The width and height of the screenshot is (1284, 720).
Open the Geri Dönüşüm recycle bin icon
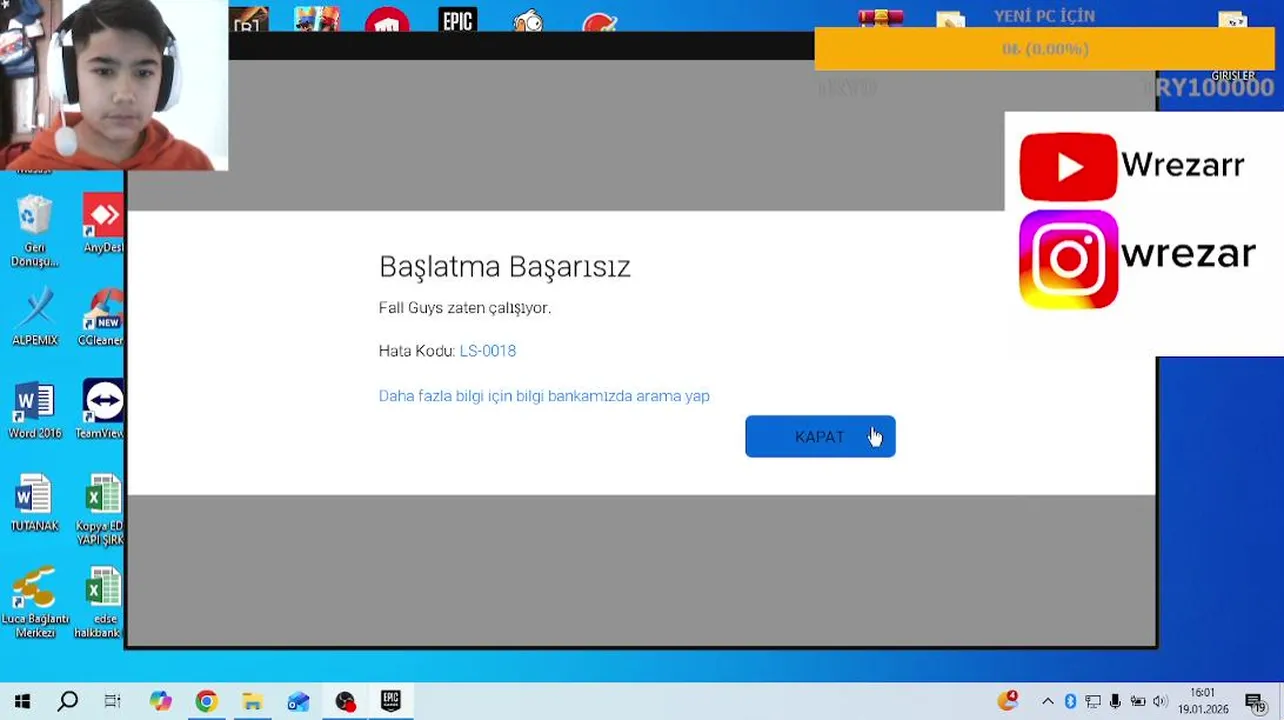[35, 230]
